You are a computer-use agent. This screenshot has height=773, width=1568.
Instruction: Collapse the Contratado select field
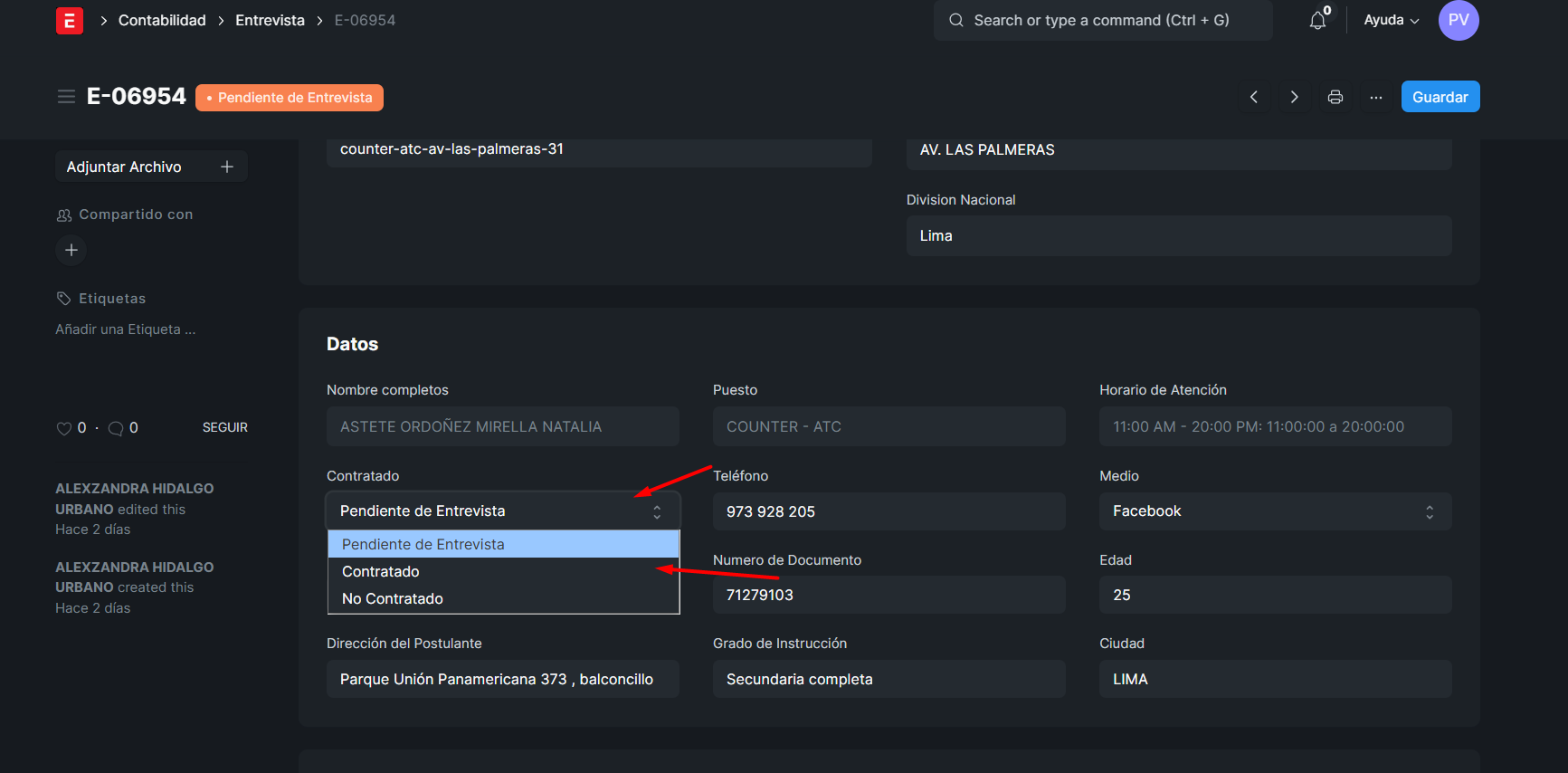[x=502, y=511]
